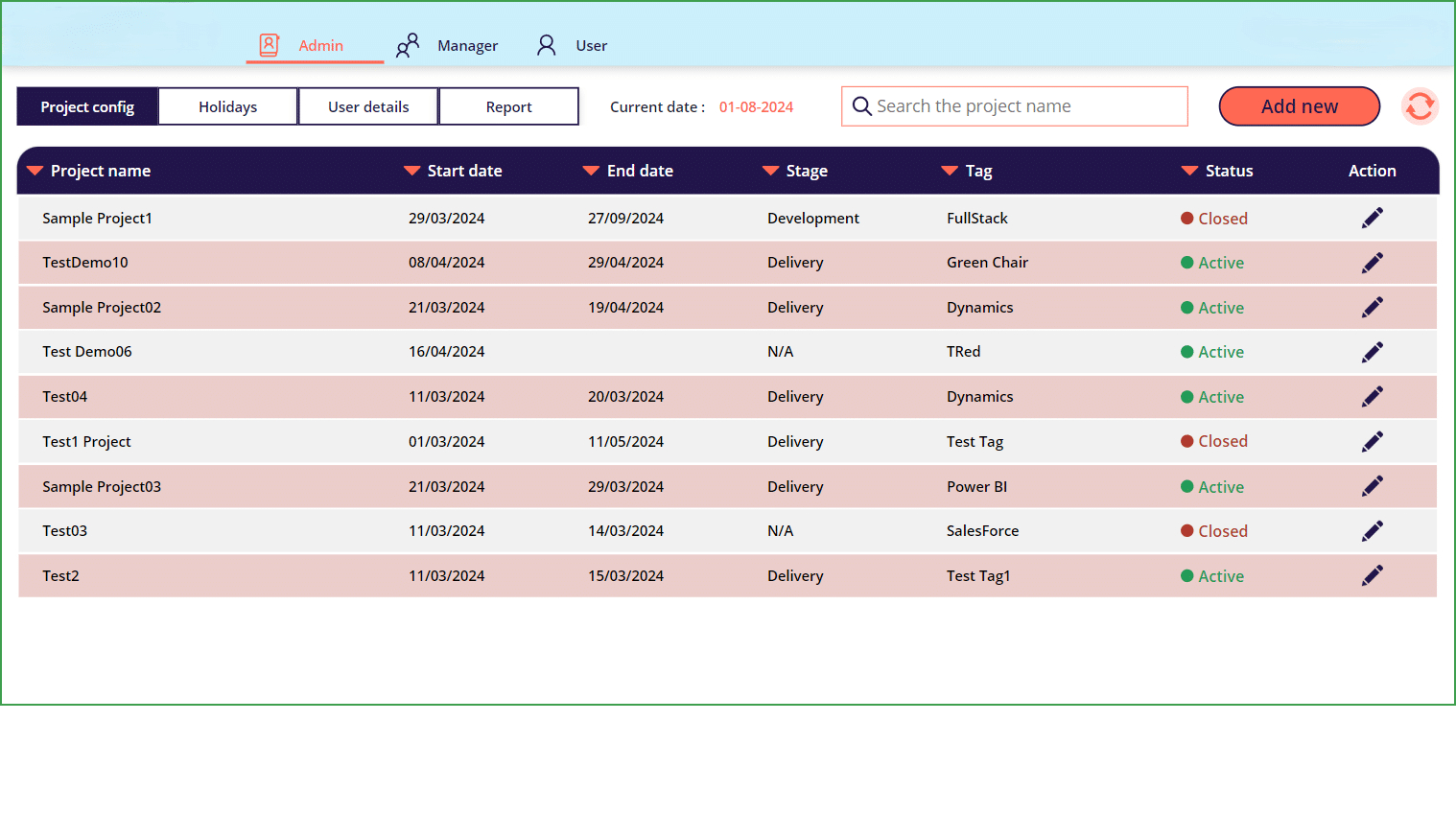Open the Report tab

pyautogui.click(x=508, y=105)
